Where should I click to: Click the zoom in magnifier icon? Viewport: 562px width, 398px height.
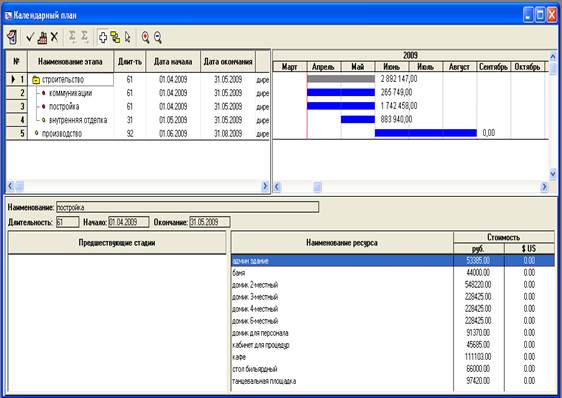click(x=145, y=37)
